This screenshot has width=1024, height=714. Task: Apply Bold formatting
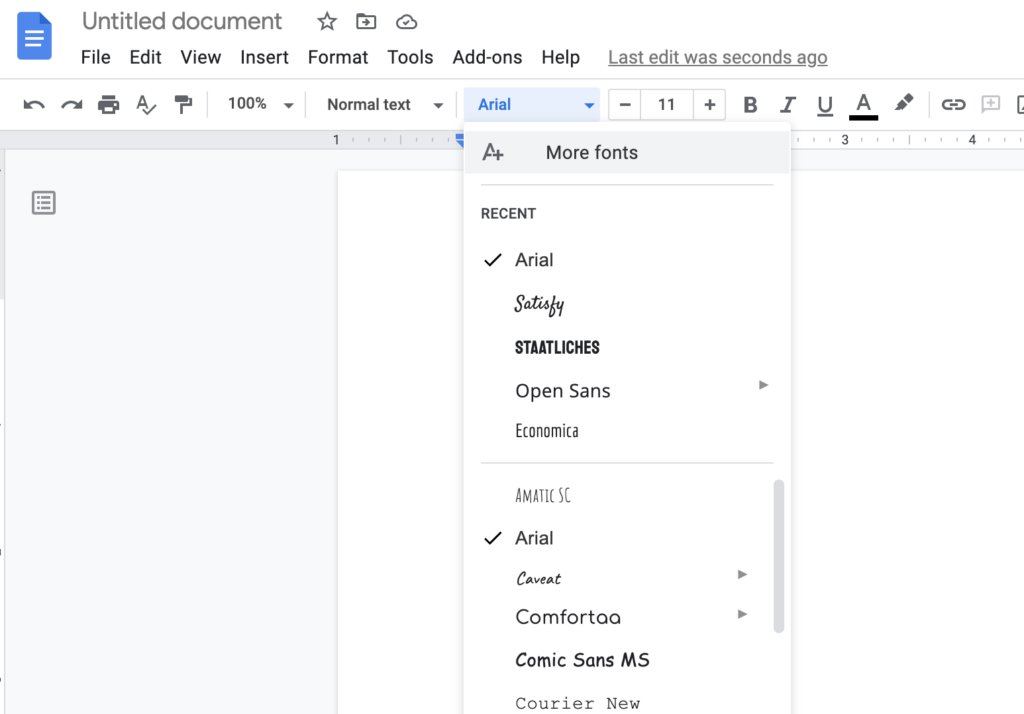tap(750, 104)
